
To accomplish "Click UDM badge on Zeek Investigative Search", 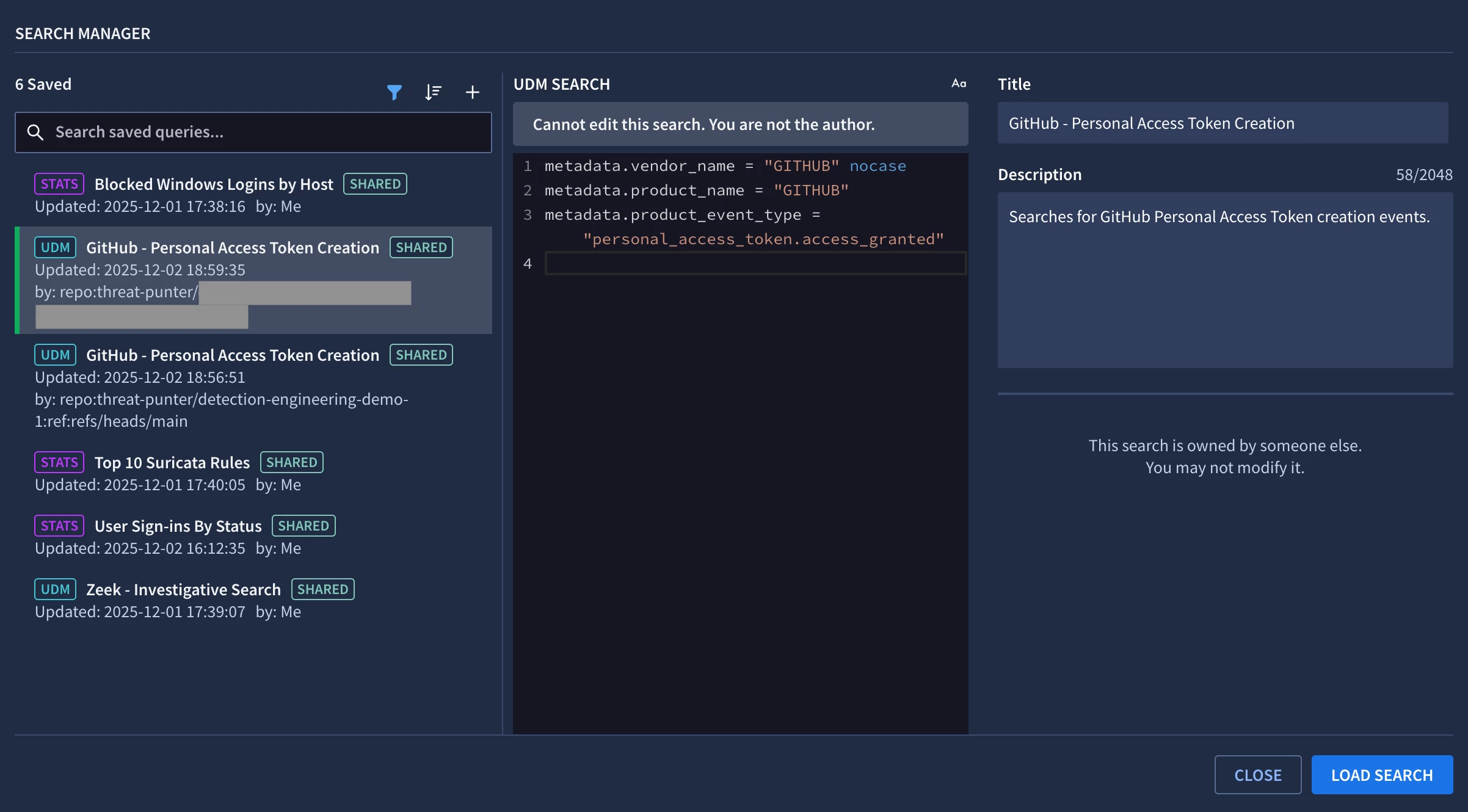I will click(55, 590).
